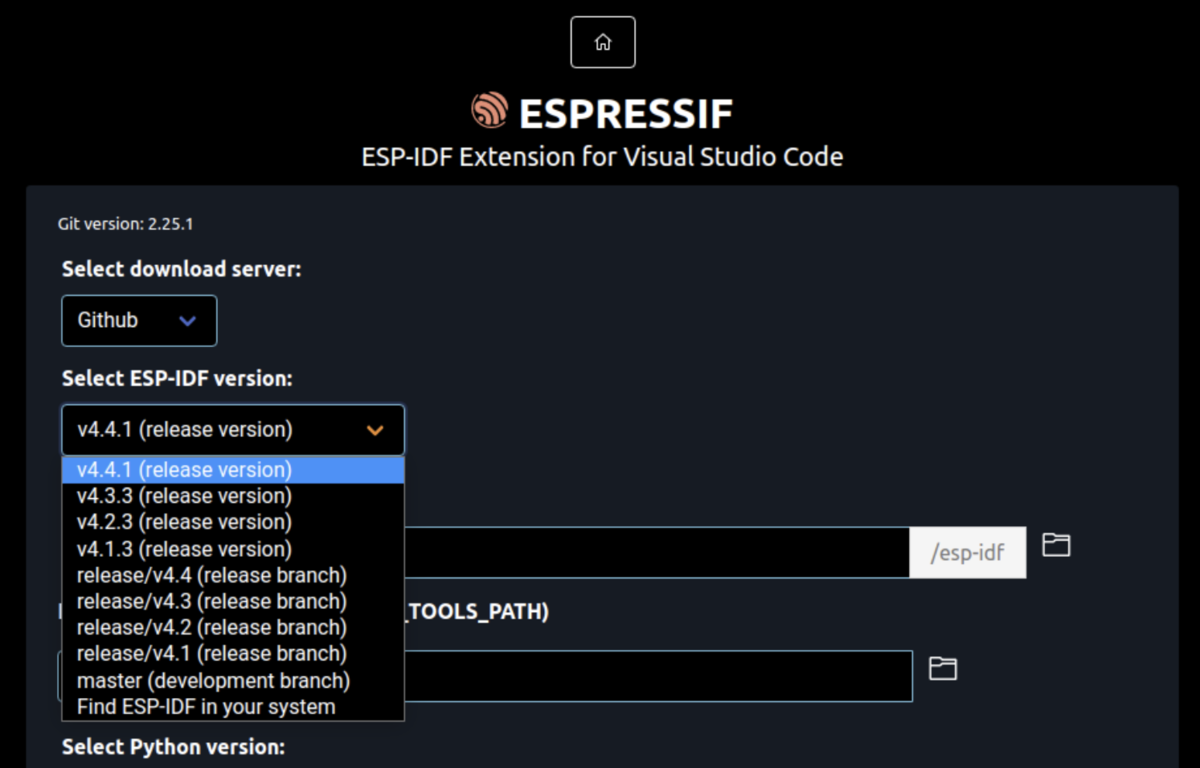Collapse the ESP-IDF version combo box

pos(233,430)
